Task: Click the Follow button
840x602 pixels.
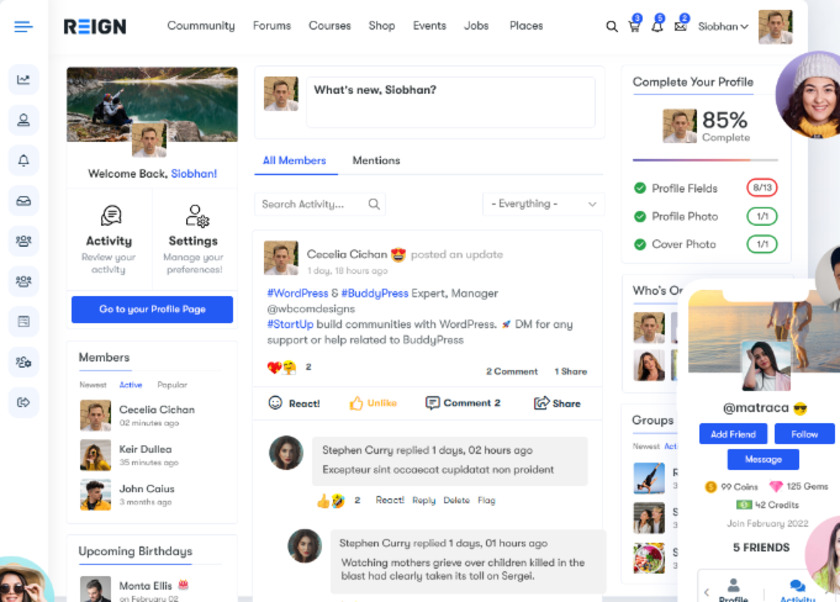Action: coord(804,434)
